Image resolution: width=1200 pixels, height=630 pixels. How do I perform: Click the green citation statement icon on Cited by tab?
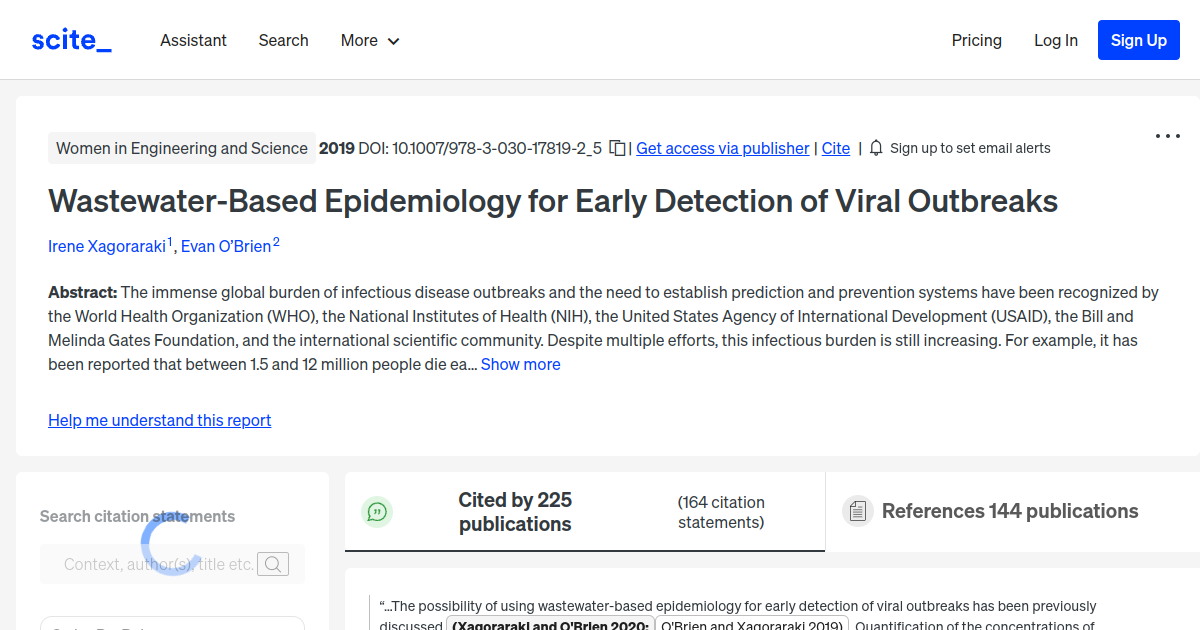click(x=377, y=511)
